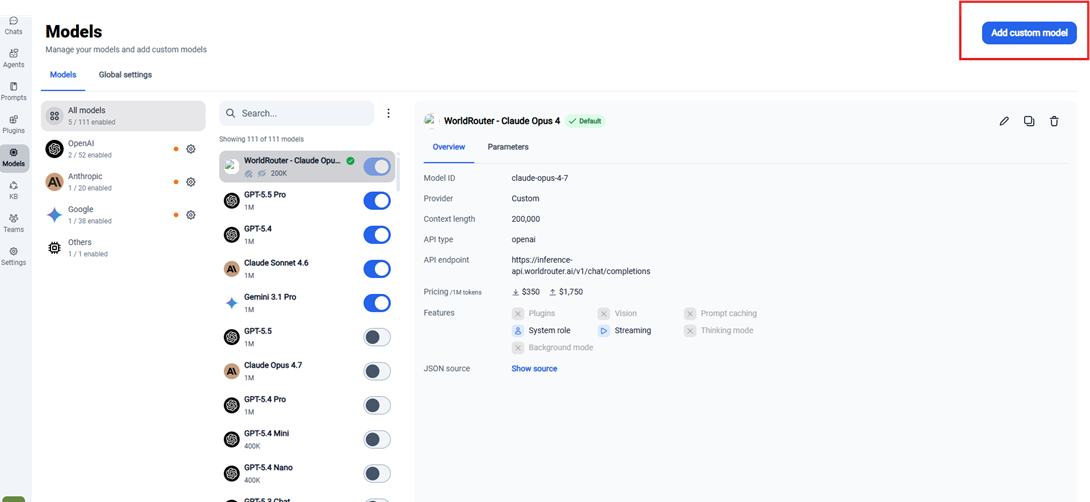Select the Models tab
This screenshot has height=502, width=1090.
click(x=63, y=74)
